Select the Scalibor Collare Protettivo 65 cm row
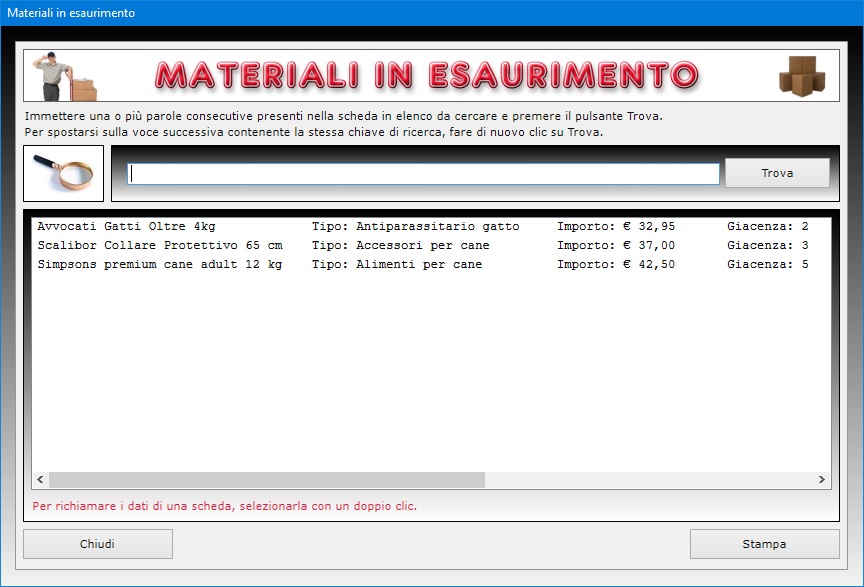This screenshot has width=864, height=587. click(431, 245)
